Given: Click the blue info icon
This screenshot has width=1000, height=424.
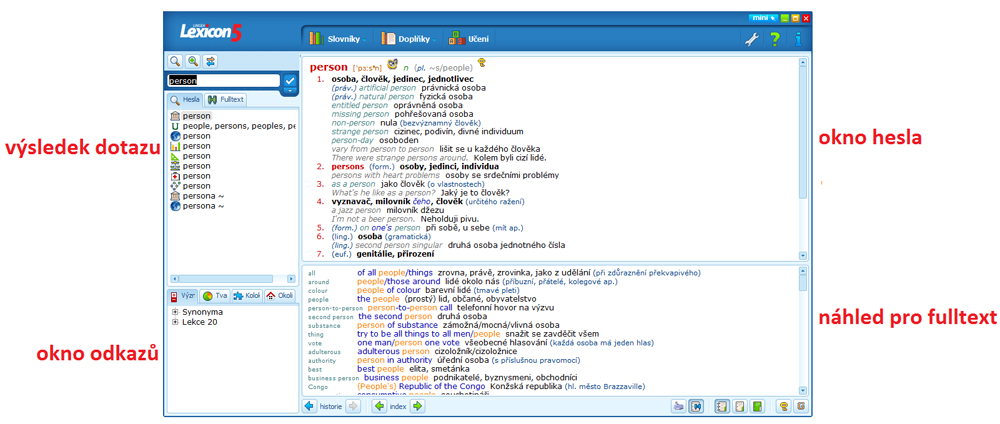Looking at the screenshot, I should [x=798, y=39].
